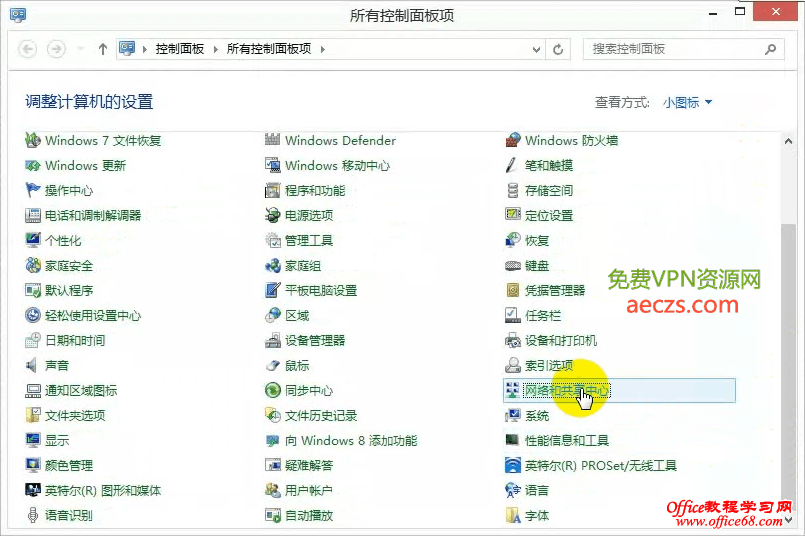Expand the chevron after 控制面板 breadcrumb
Viewport: 805px width, 536px height.
click(x=216, y=49)
